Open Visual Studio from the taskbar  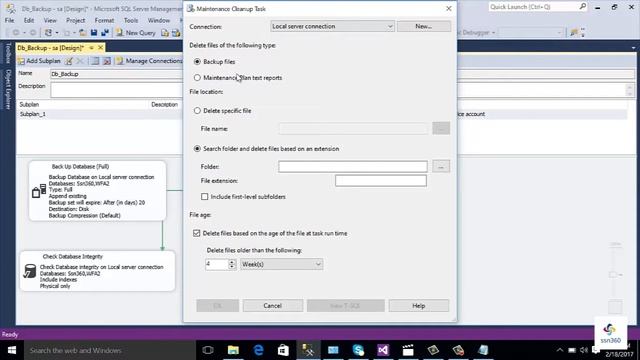(x=383, y=350)
